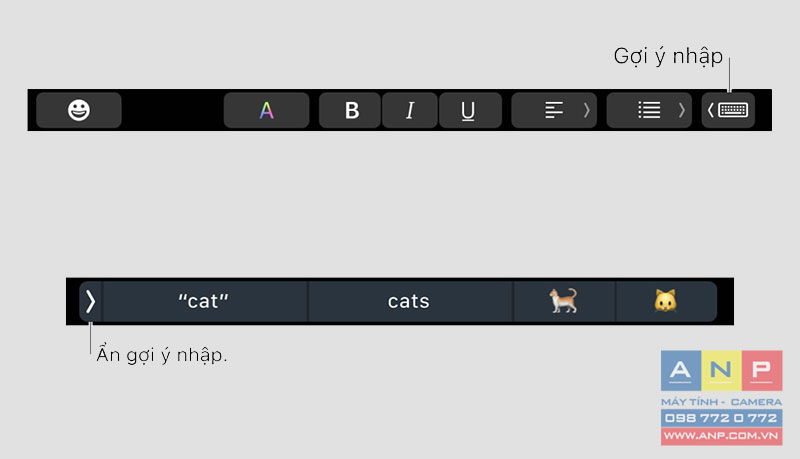Toggle italic formatting with the I button
Image resolution: width=800 pixels, height=459 pixels.
[x=410, y=110]
